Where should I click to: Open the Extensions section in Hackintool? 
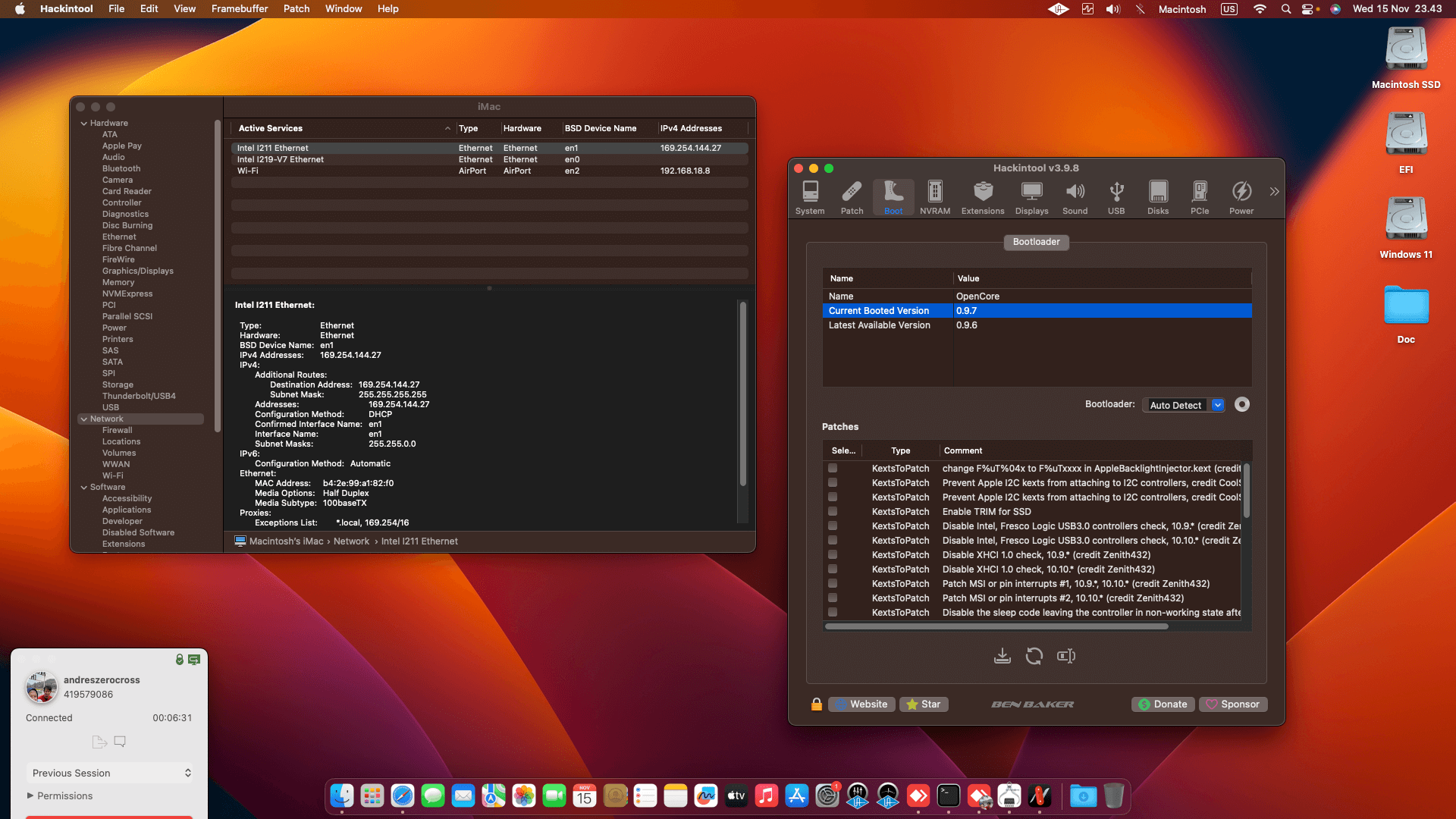[983, 198]
